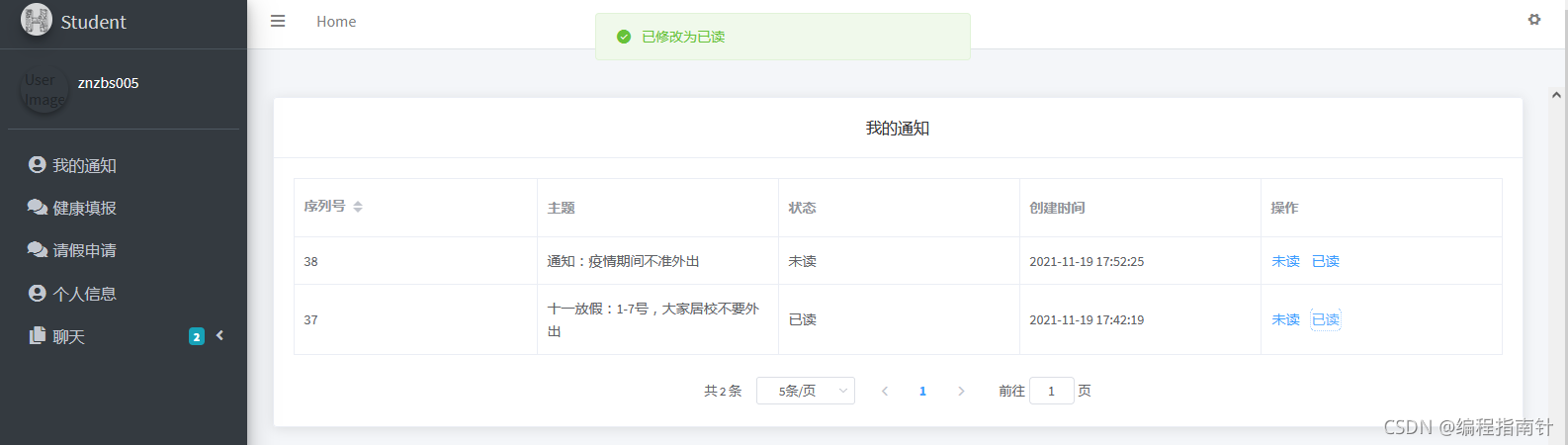Click serial number 37 cell
The height and width of the screenshot is (445, 1568).
point(415,319)
